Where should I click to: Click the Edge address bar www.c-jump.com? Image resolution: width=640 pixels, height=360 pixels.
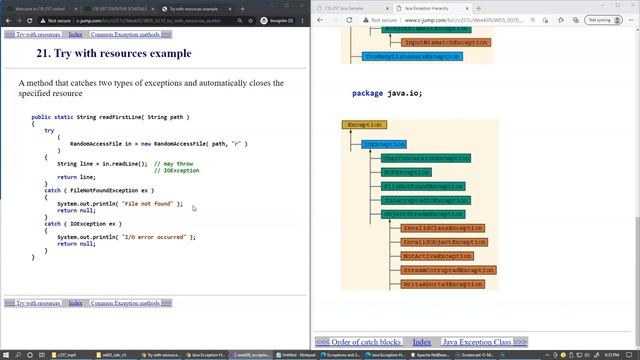[x=464, y=20]
